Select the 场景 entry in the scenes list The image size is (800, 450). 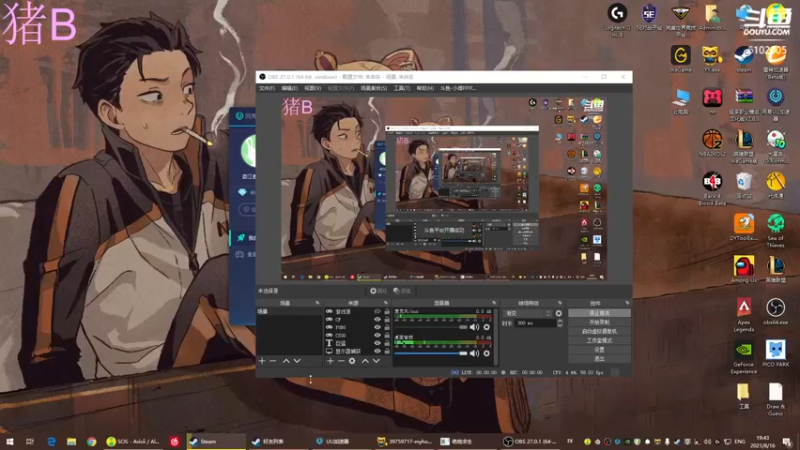tap(289, 311)
